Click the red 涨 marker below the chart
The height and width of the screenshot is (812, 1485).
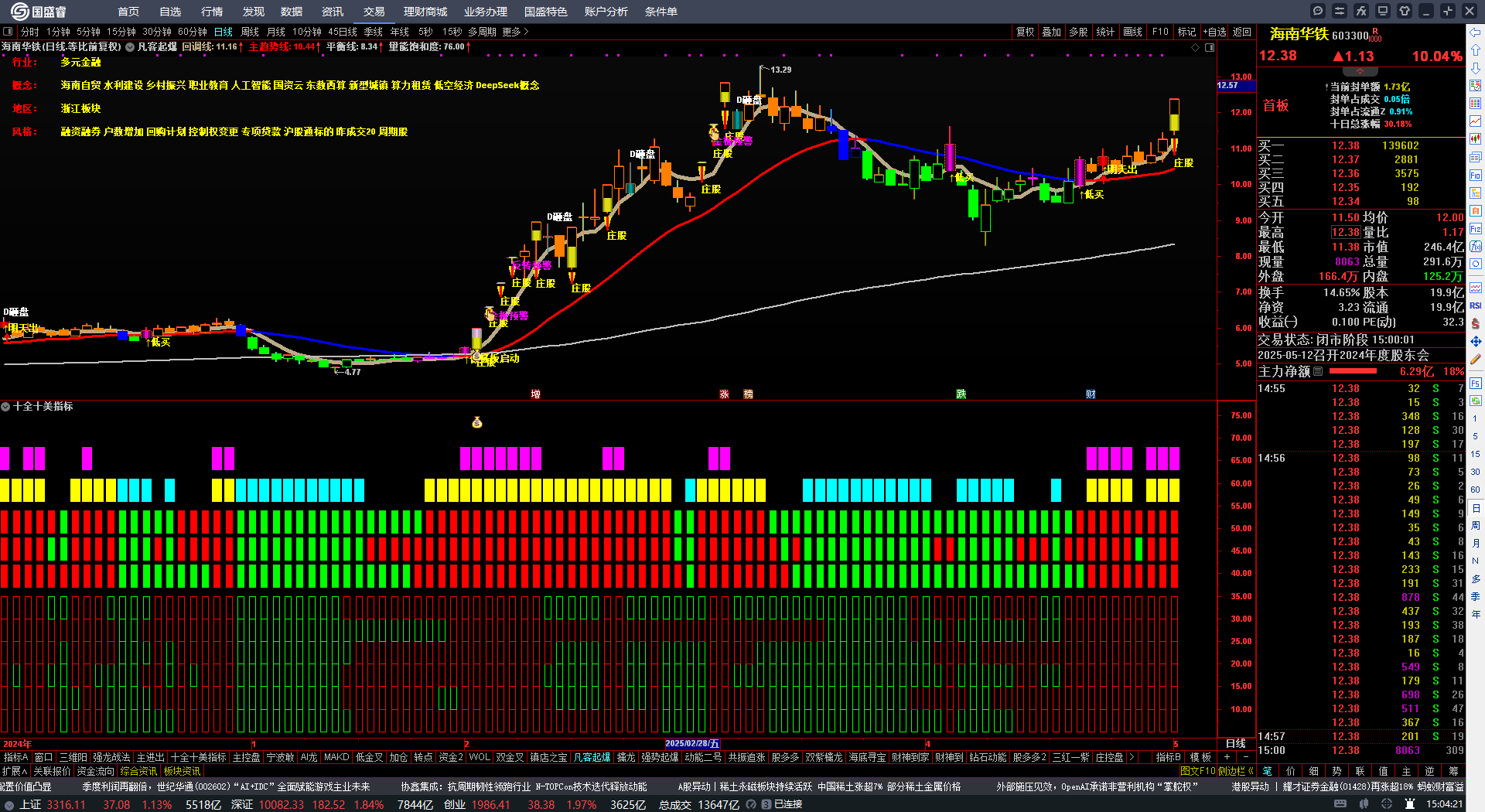[724, 394]
